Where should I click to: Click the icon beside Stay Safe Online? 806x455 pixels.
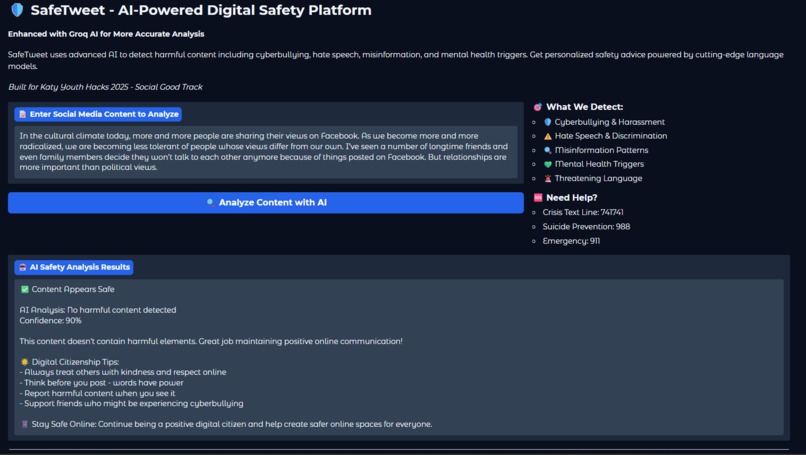click(x=24, y=424)
